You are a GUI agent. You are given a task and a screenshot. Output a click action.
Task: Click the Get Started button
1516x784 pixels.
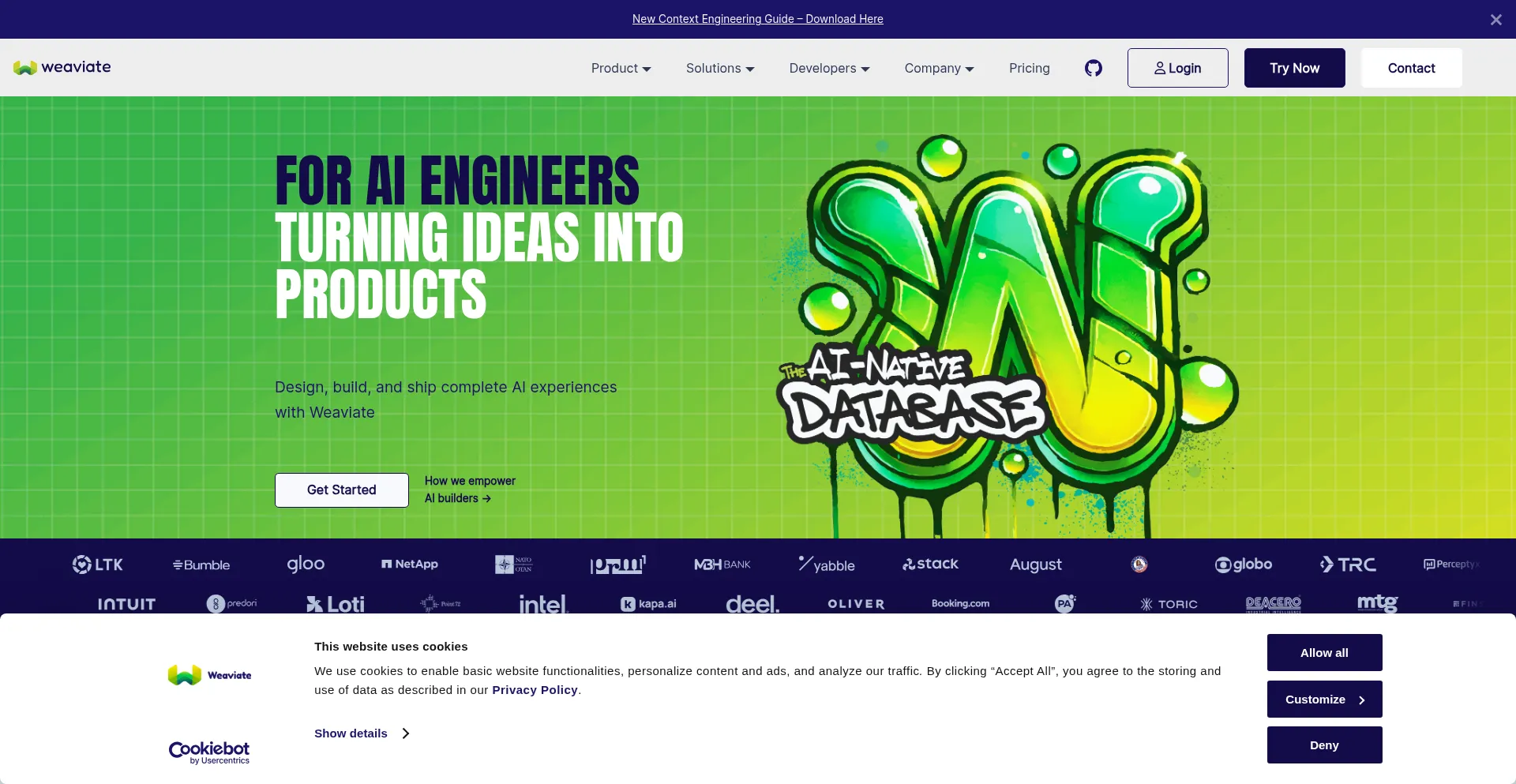(x=341, y=490)
